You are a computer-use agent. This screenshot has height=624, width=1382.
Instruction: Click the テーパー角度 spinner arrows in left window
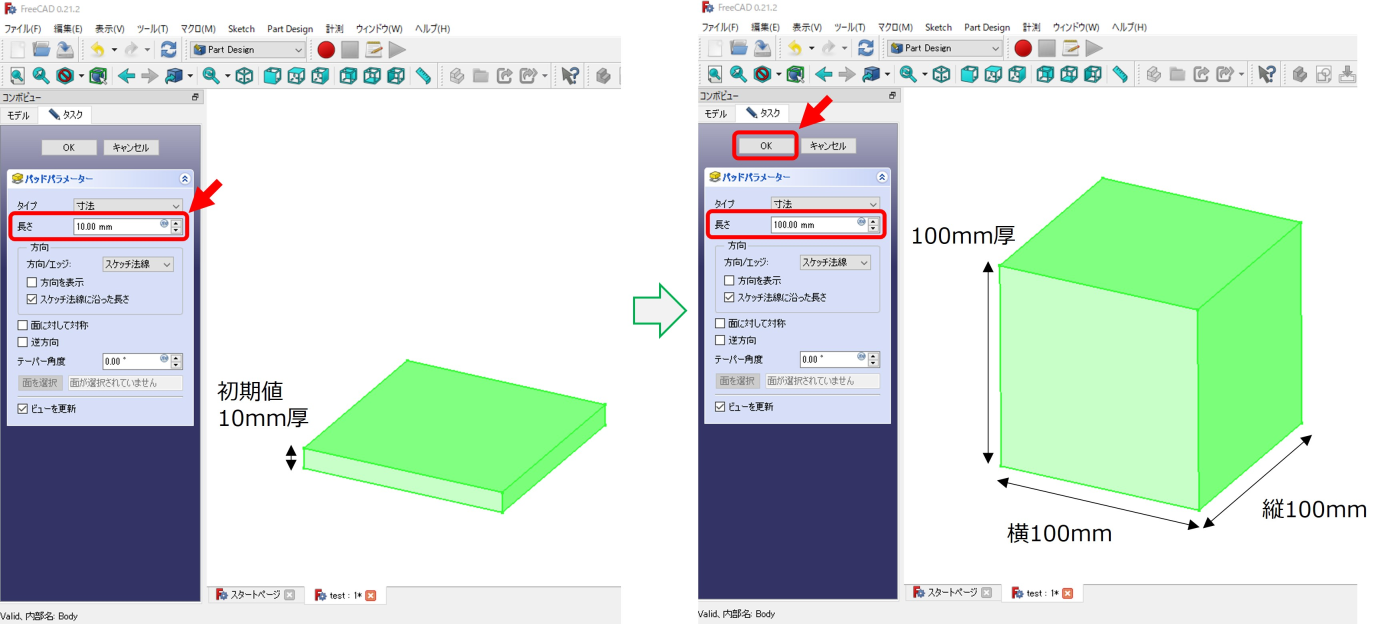(176, 362)
